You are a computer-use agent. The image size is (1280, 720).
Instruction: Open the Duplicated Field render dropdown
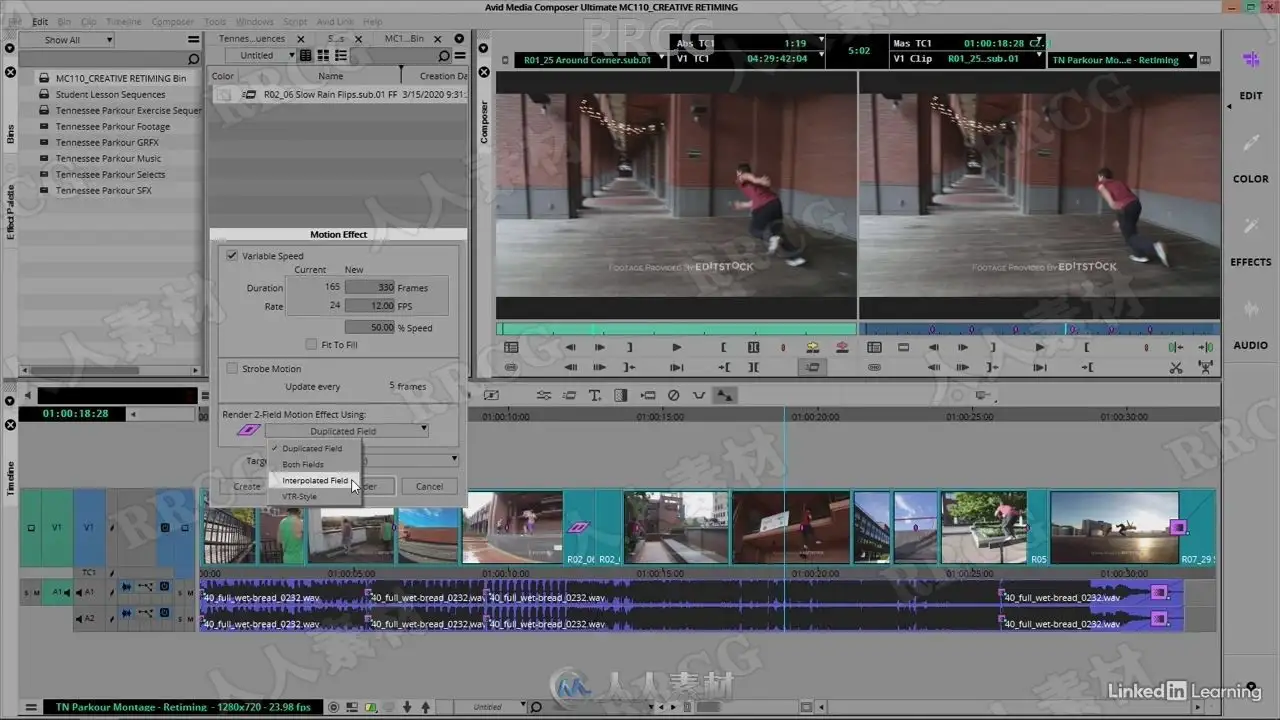click(347, 431)
